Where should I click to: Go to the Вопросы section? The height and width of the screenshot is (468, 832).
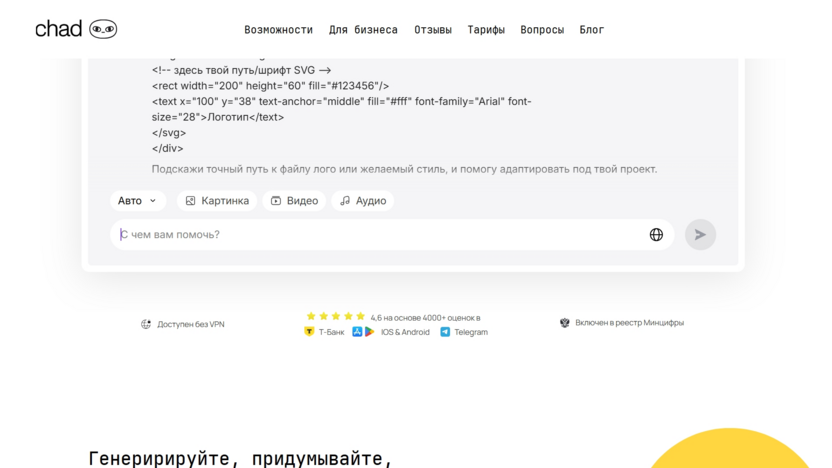(x=542, y=30)
